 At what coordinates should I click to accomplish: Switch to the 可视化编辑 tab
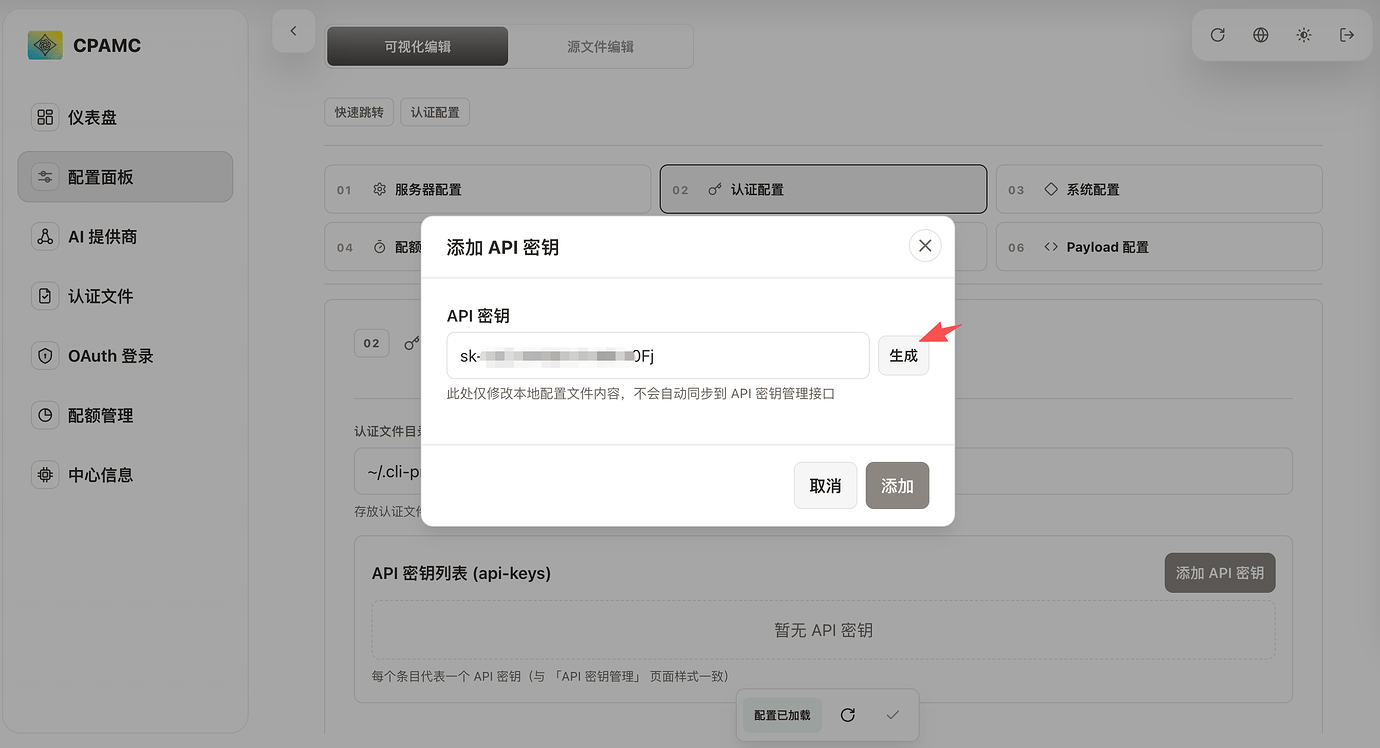(x=418, y=47)
